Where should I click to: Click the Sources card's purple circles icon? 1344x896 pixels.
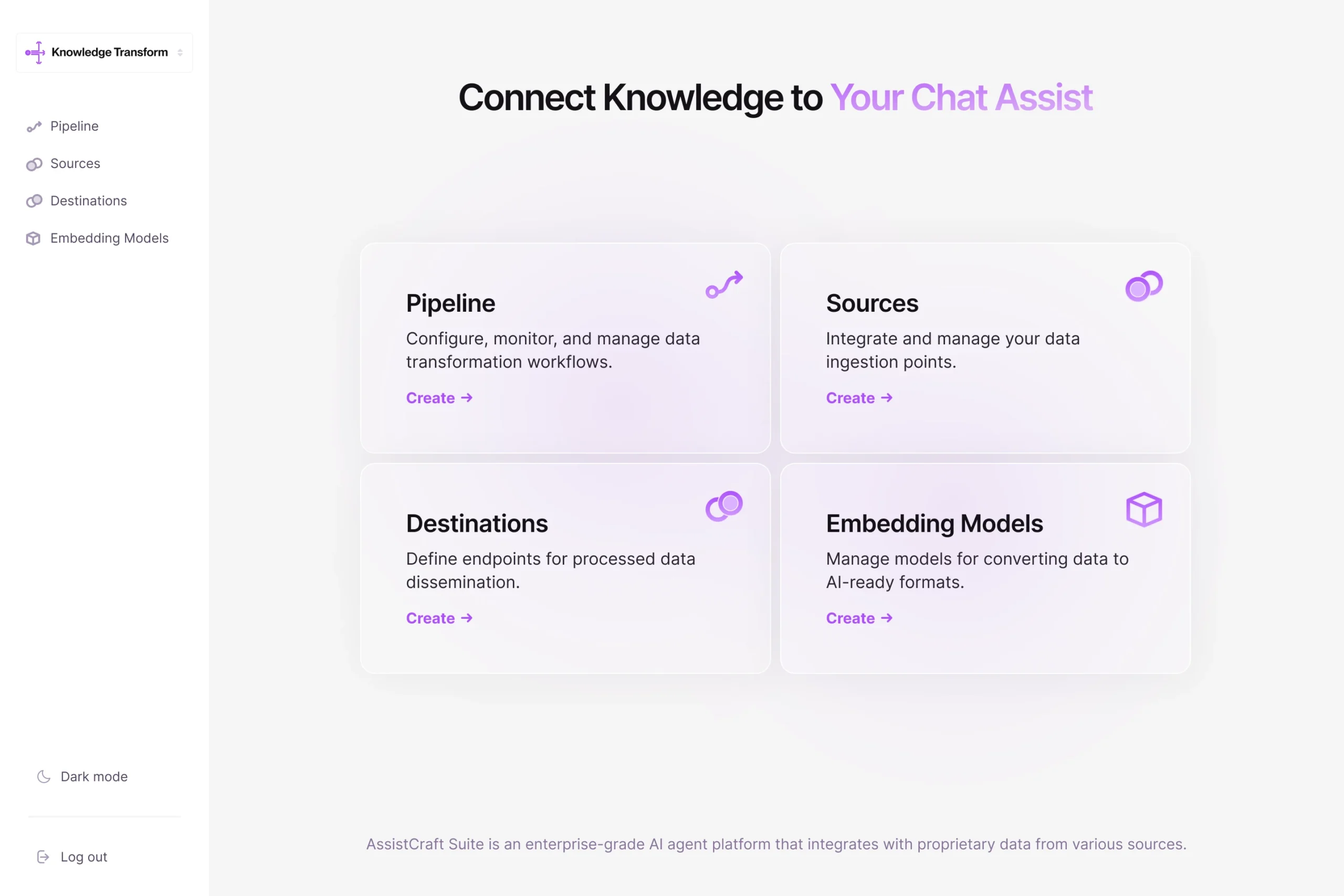(1144, 286)
